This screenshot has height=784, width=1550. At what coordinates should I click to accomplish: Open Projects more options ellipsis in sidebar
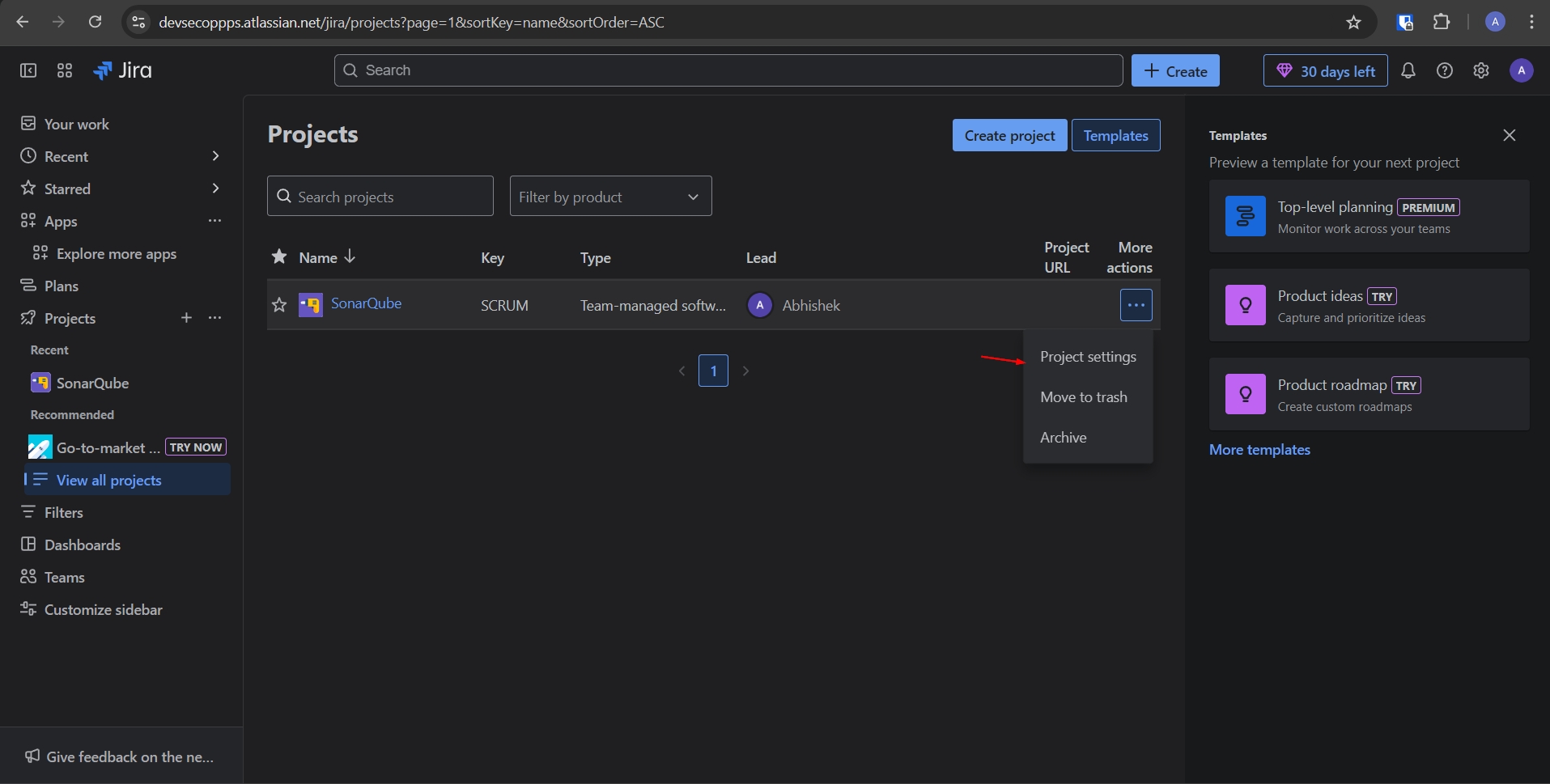click(214, 318)
